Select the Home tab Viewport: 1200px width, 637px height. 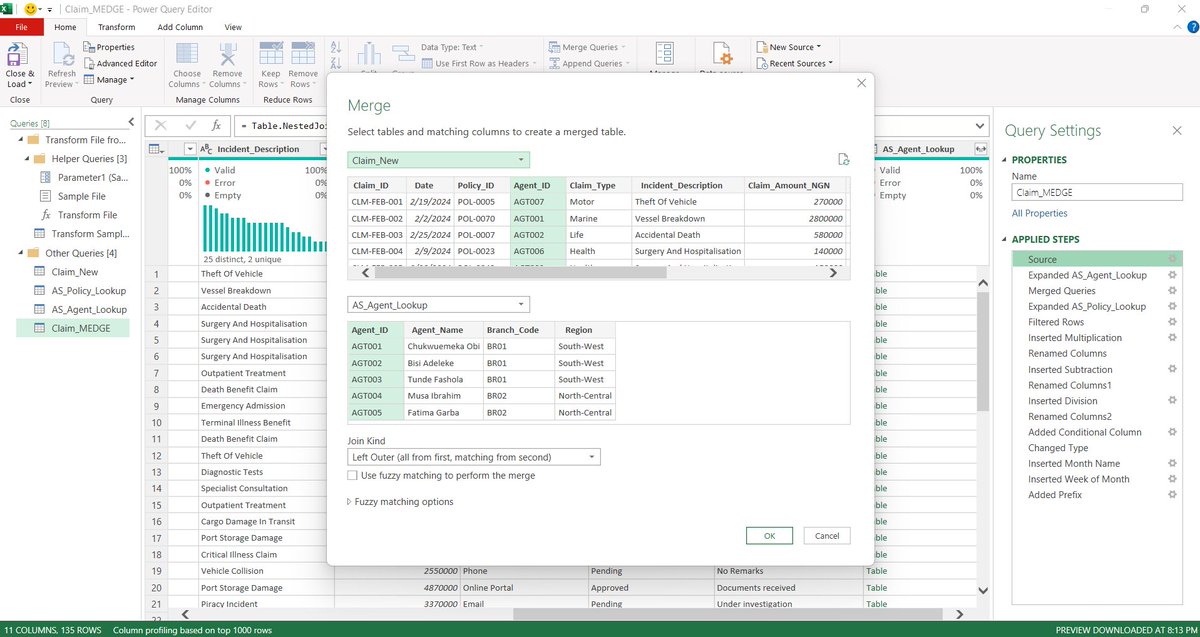pyautogui.click(x=65, y=27)
